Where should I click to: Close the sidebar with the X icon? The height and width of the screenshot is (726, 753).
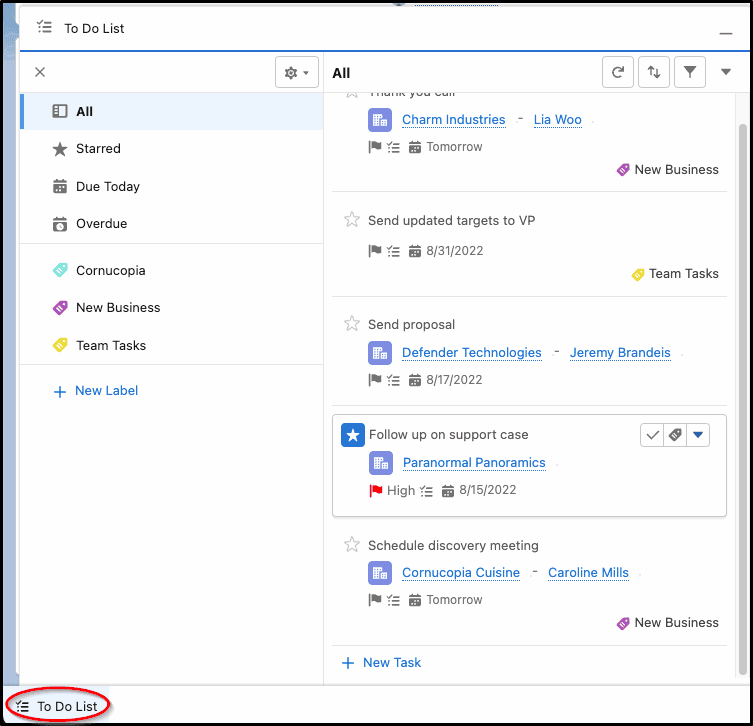[40, 72]
